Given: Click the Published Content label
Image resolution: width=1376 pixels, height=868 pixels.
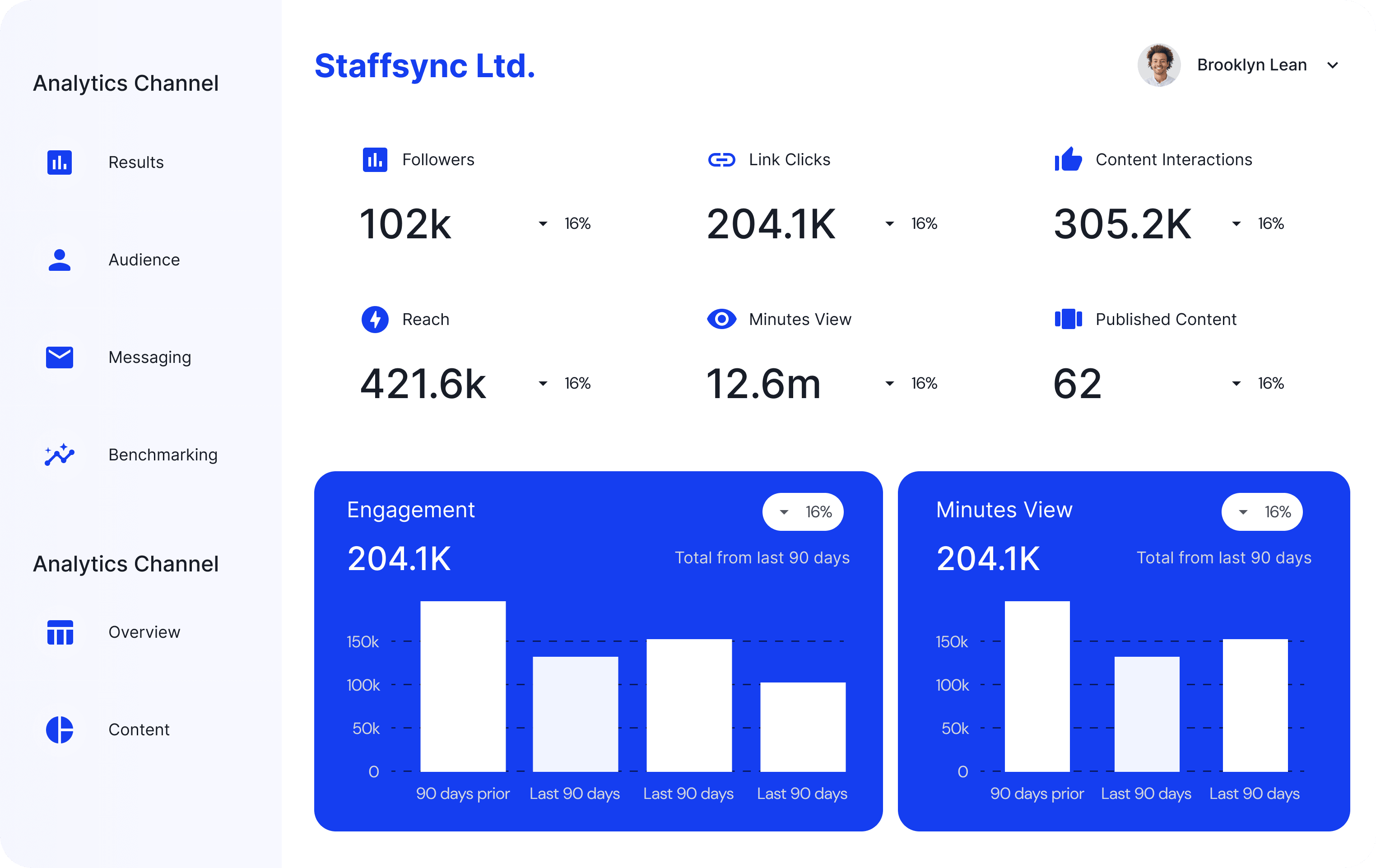Looking at the screenshot, I should point(1165,320).
